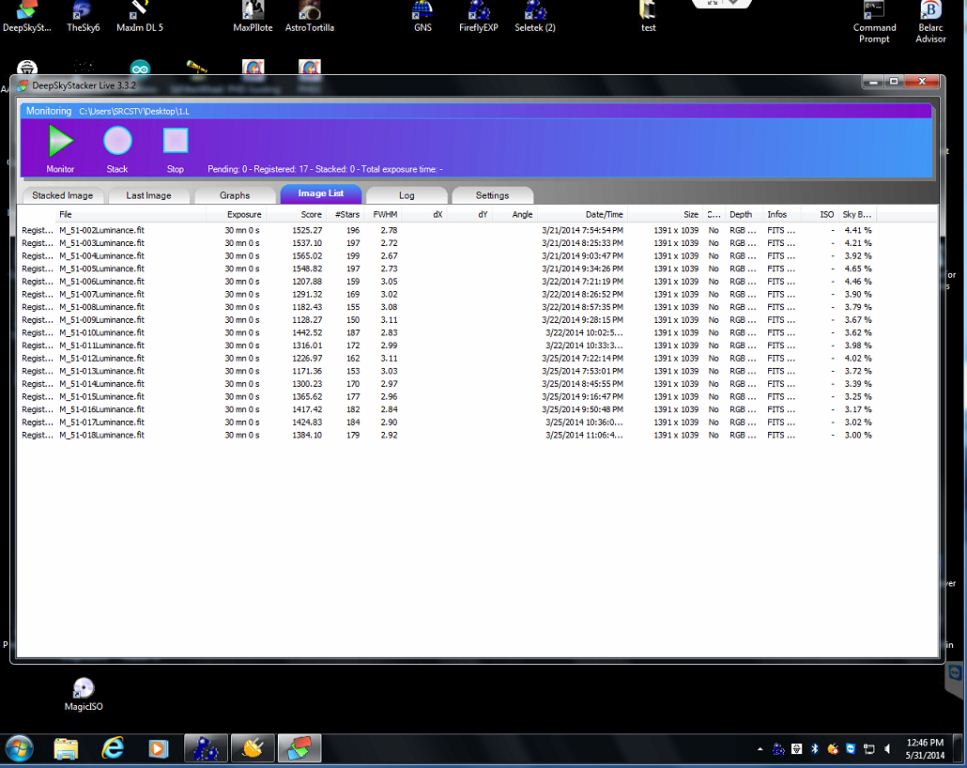Open Windows Media Player taskbar icon

[158, 749]
